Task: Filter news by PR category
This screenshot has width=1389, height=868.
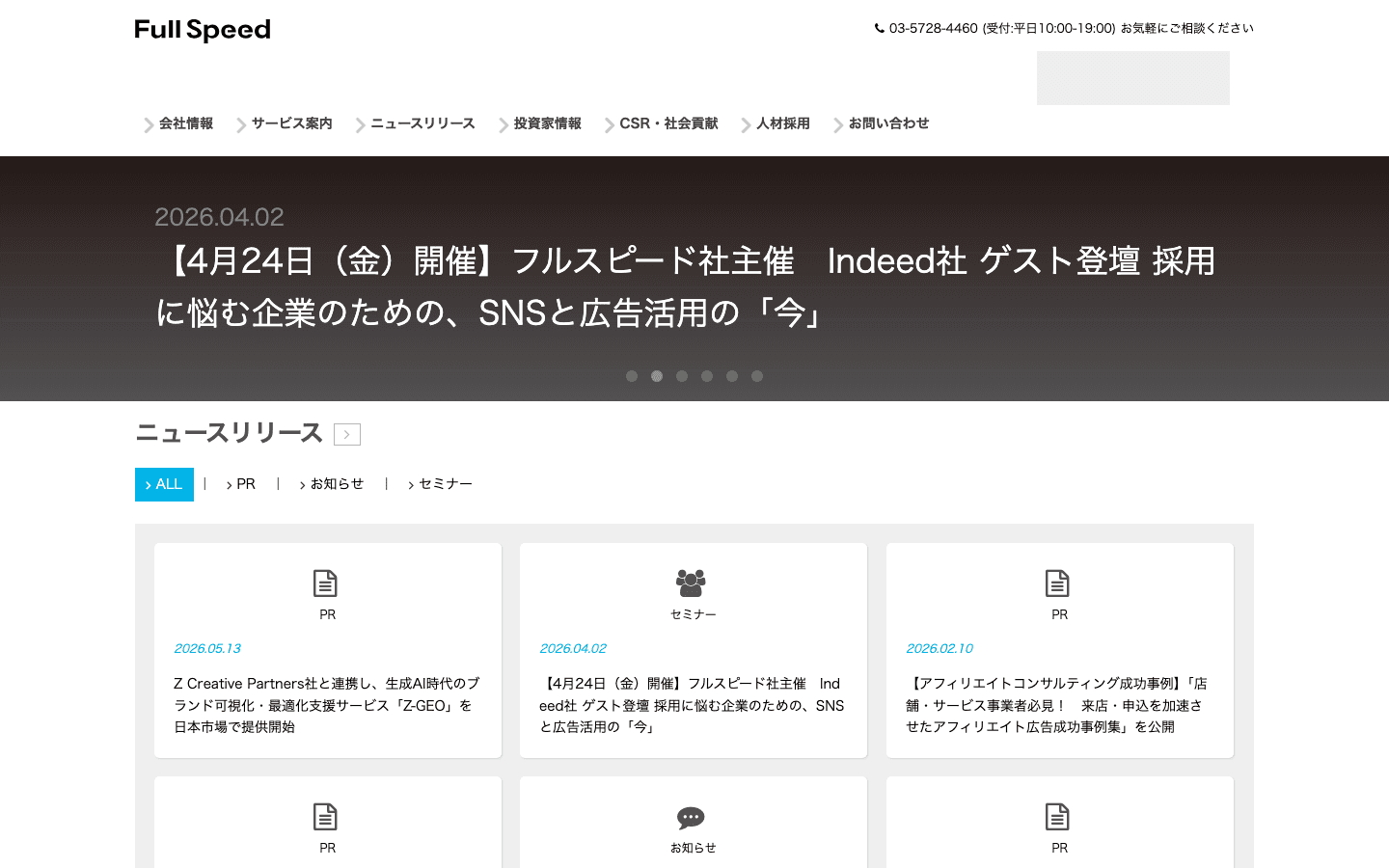Action: pyautogui.click(x=241, y=484)
